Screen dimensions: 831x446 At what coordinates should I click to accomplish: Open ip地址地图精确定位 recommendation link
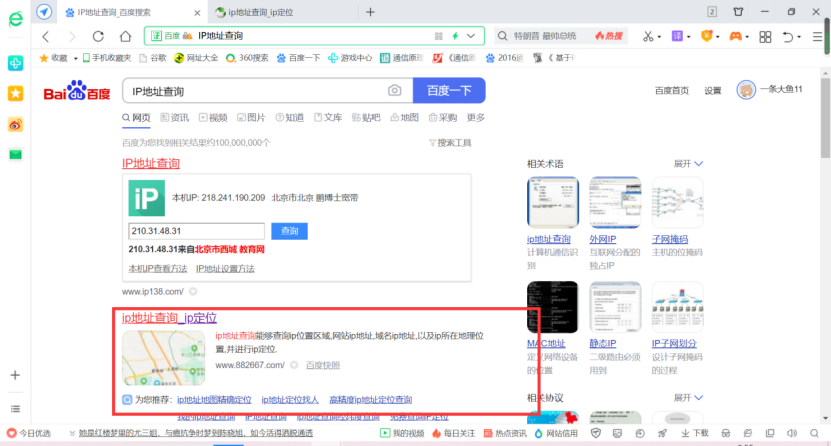(214, 399)
